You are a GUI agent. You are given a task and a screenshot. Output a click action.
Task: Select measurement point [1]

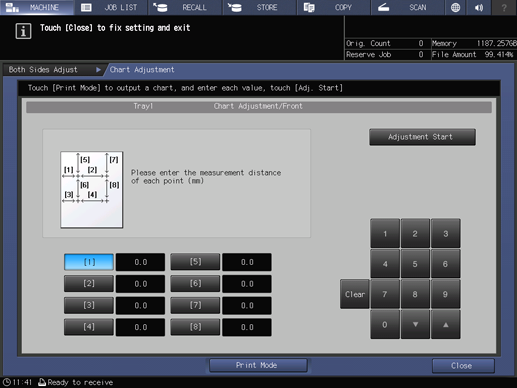pos(89,262)
